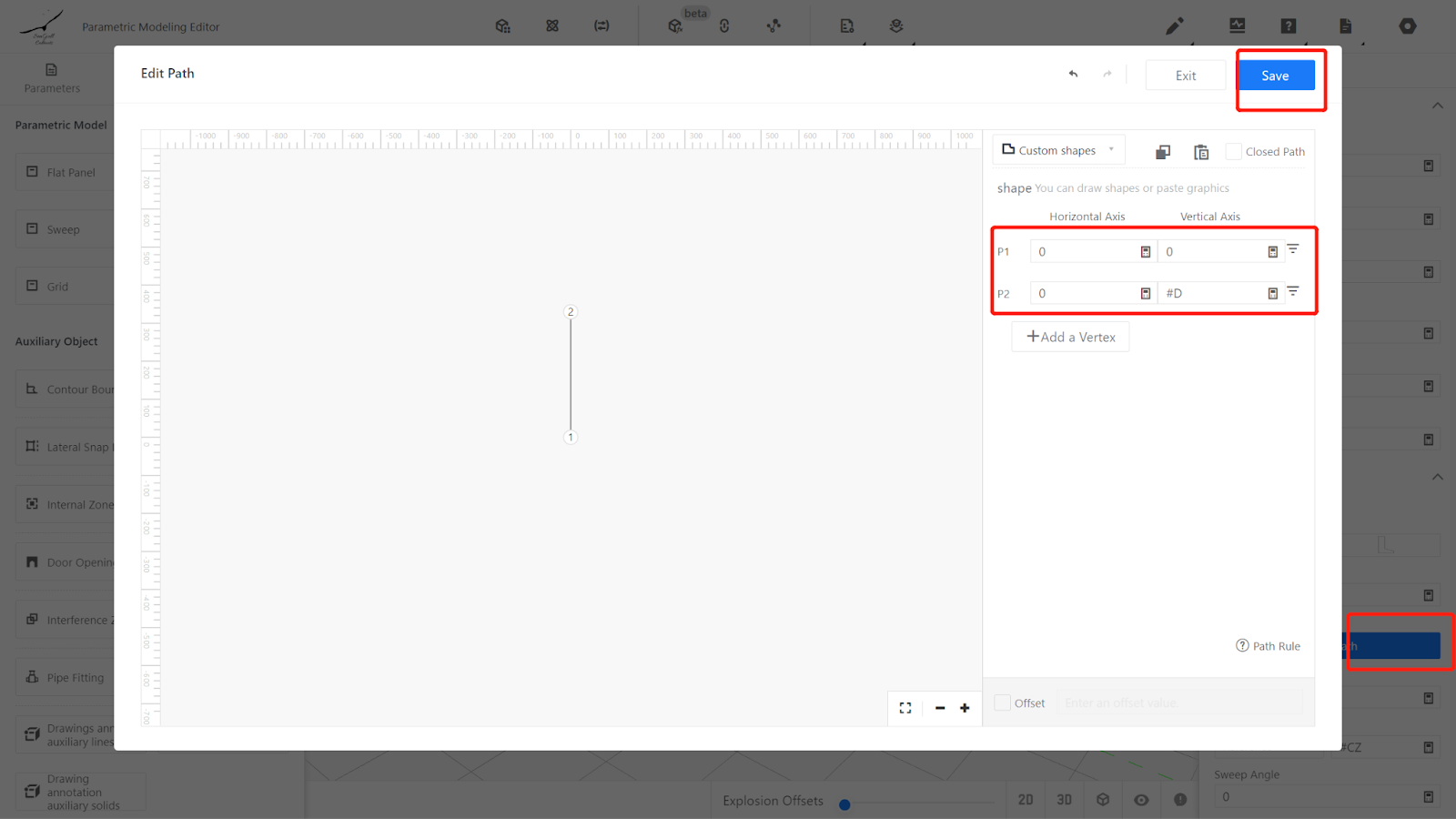Open the help question-mark icon
The image size is (1456, 819).
pos(1289,26)
